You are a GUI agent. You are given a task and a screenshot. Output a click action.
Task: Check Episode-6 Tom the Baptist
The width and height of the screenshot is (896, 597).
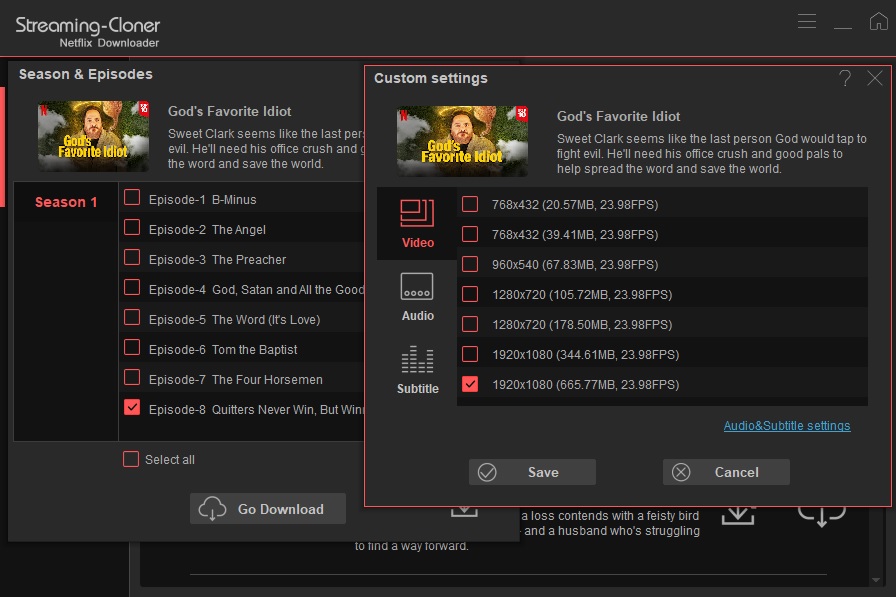coord(132,347)
